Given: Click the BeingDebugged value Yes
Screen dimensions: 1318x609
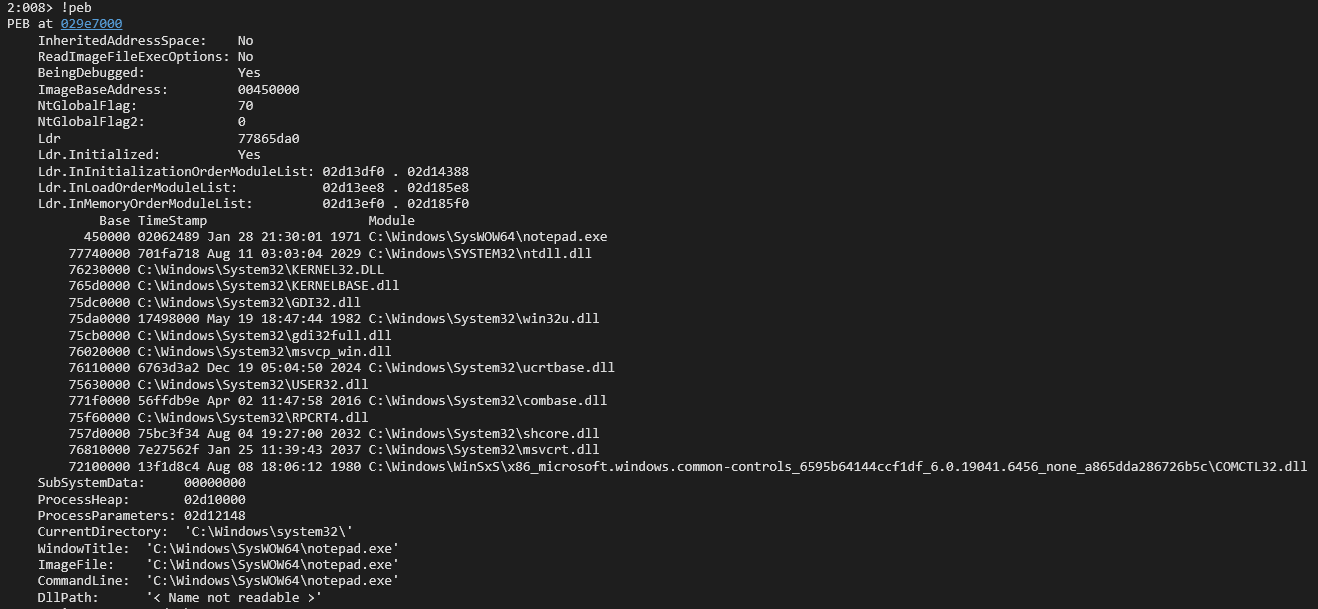Looking at the screenshot, I should click(x=249, y=73).
